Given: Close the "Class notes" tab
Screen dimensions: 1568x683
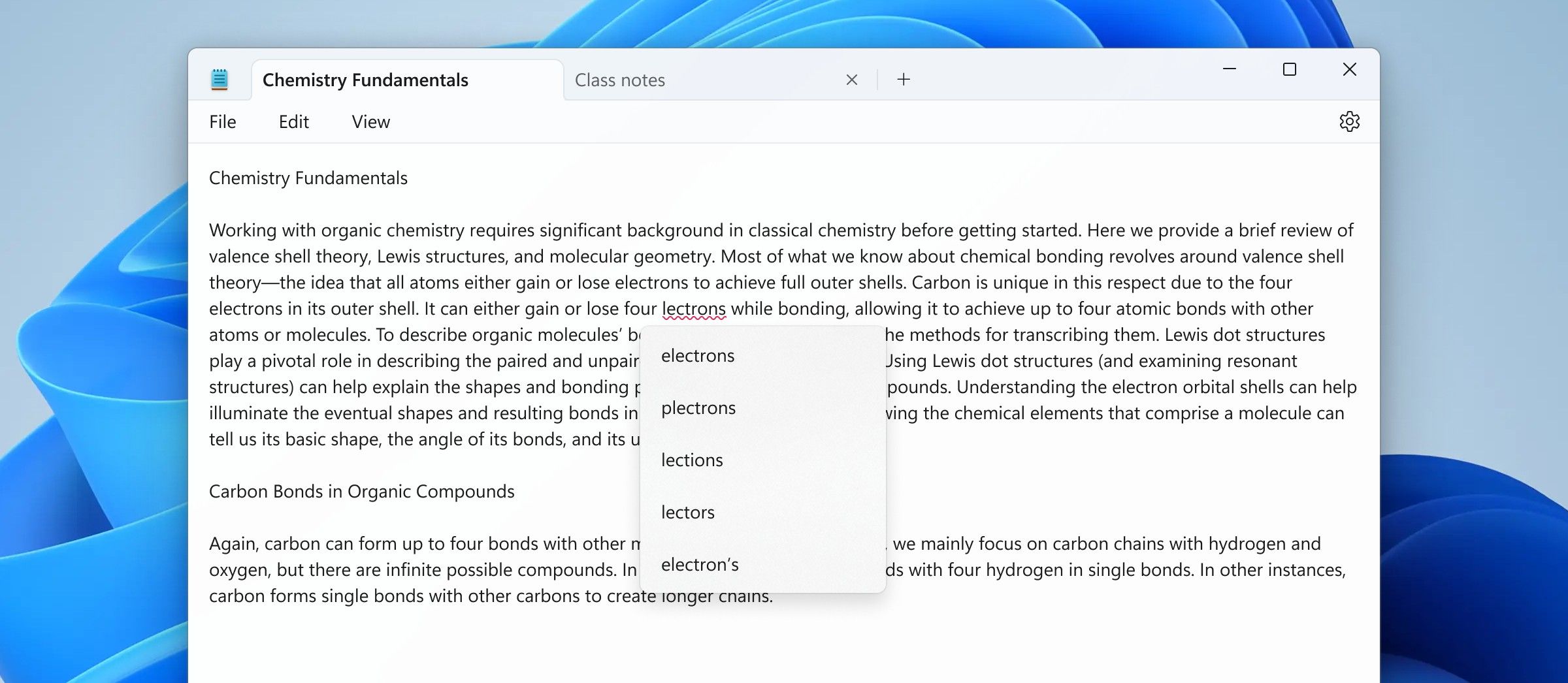Looking at the screenshot, I should pos(851,79).
